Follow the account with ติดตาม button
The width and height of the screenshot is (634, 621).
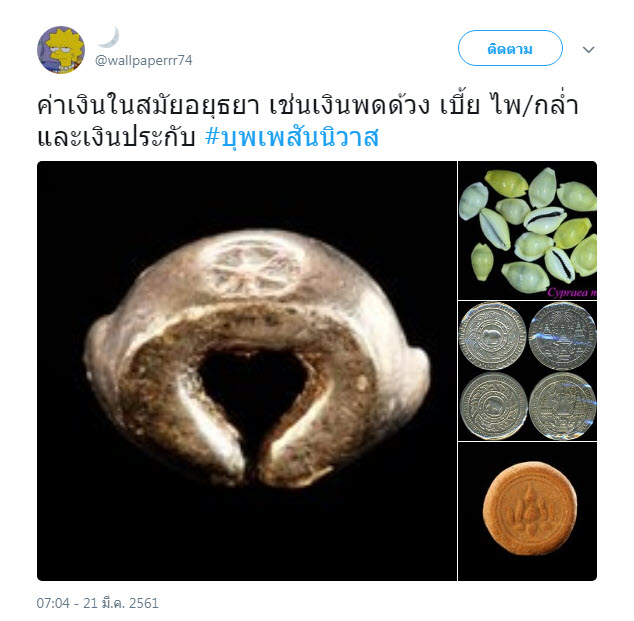(x=510, y=48)
